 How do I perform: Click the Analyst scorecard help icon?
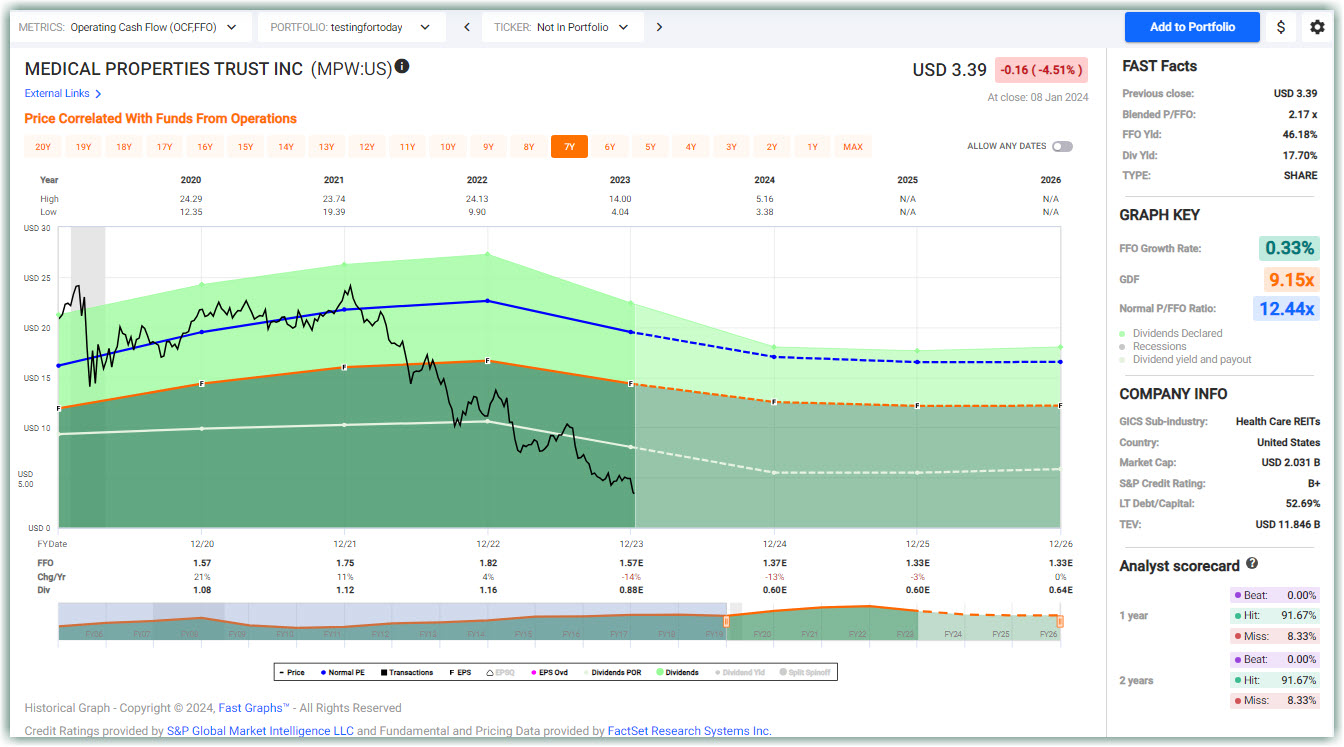point(1252,564)
